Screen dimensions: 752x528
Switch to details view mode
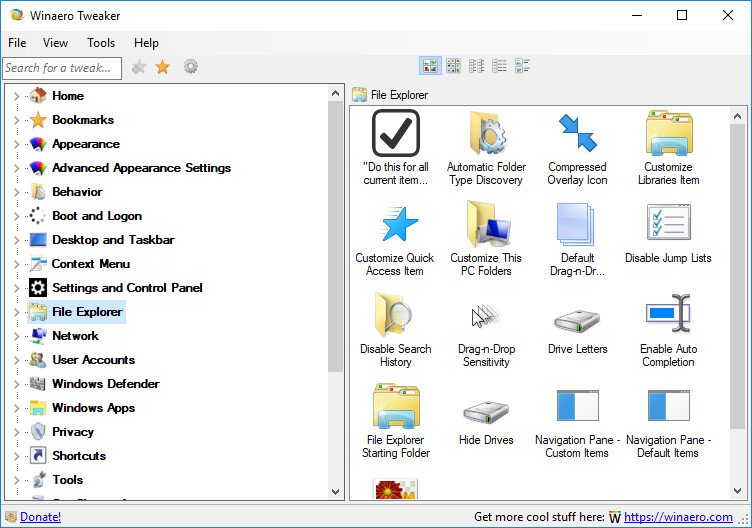(x=522, y=66)
